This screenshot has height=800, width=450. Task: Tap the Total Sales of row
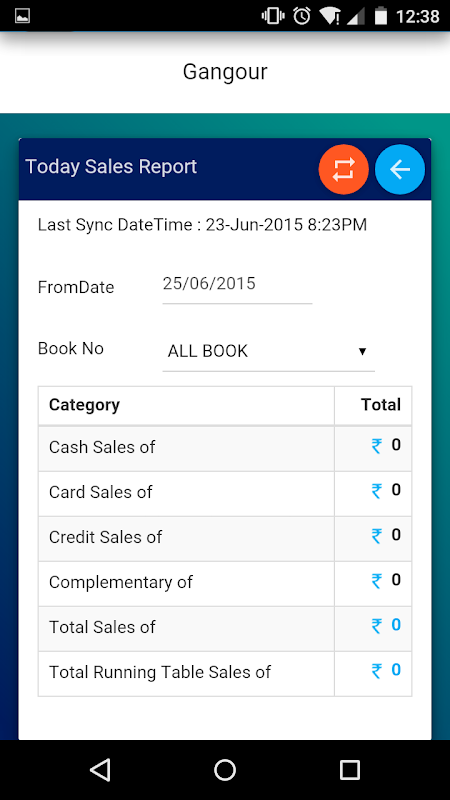click(225, 628)
